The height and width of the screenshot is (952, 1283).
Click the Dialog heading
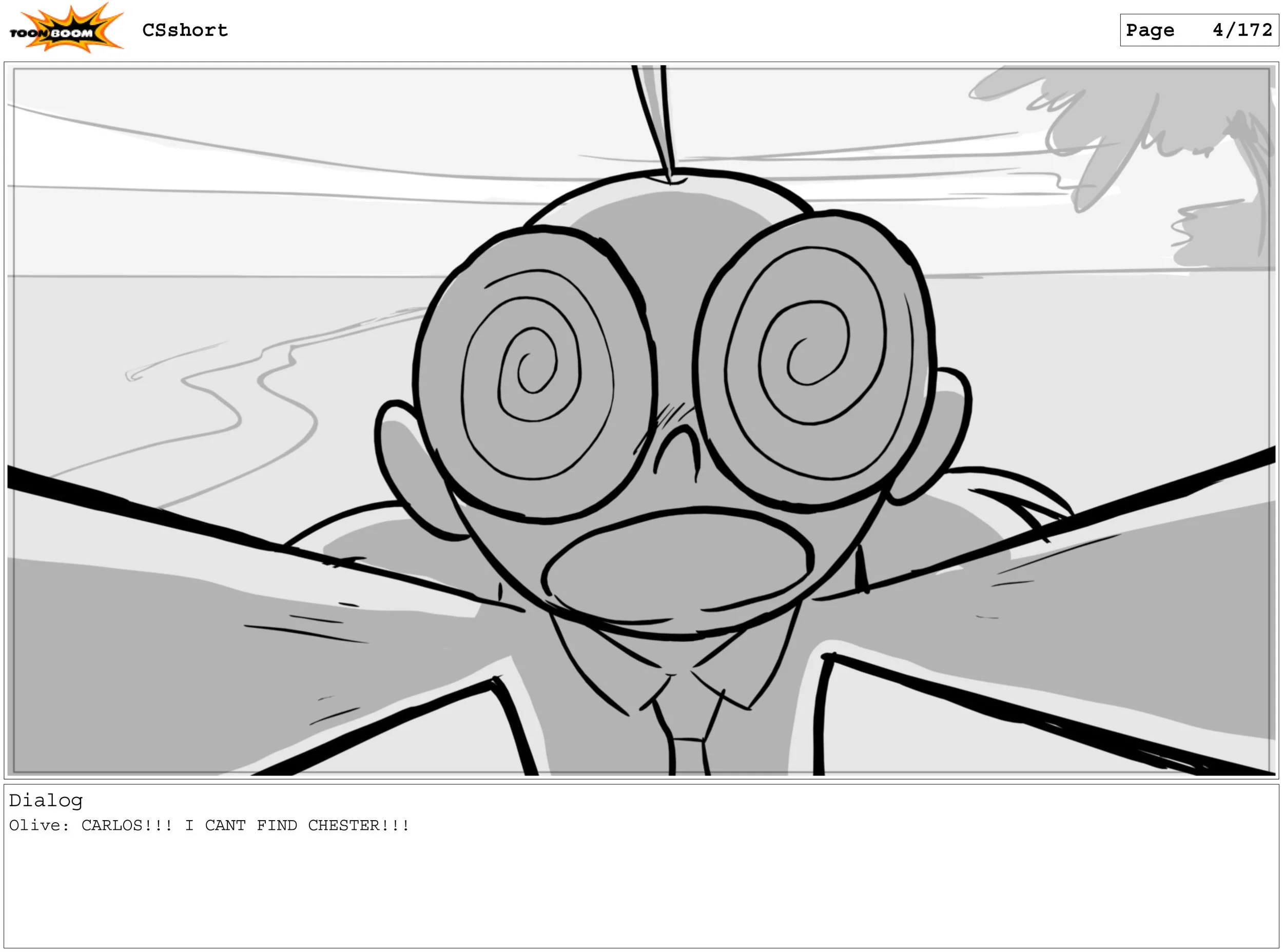(x=46, y=801)
